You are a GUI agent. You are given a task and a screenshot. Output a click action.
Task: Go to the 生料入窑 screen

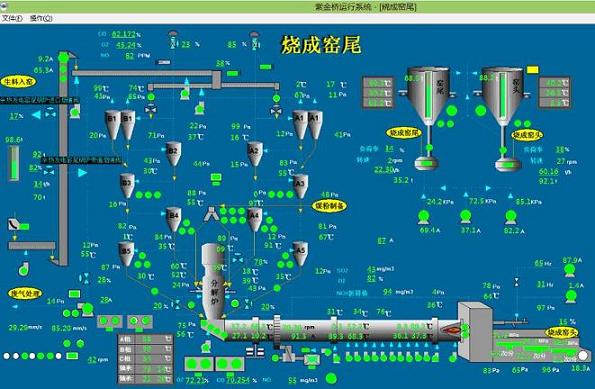[x=18, y=82]
